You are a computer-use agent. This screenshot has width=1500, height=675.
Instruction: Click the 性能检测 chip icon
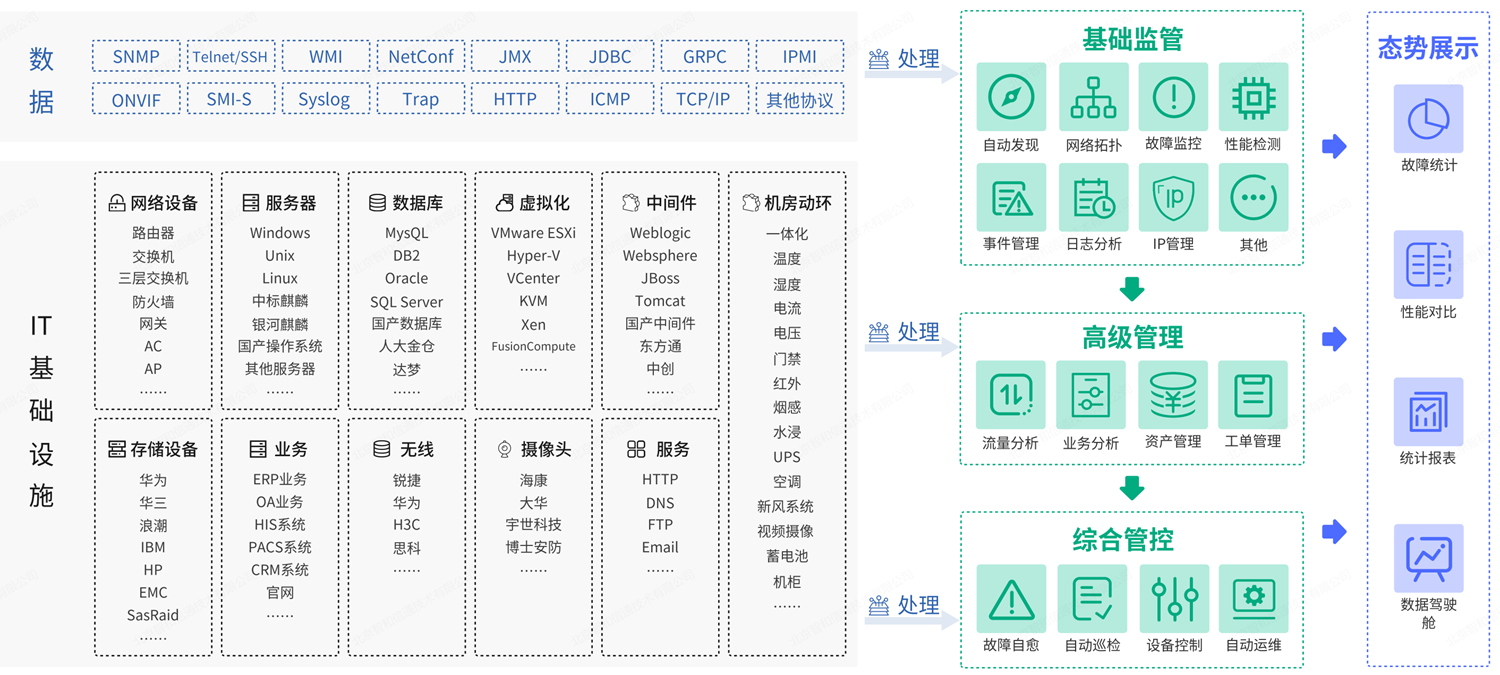click(x=1253, y=98)
